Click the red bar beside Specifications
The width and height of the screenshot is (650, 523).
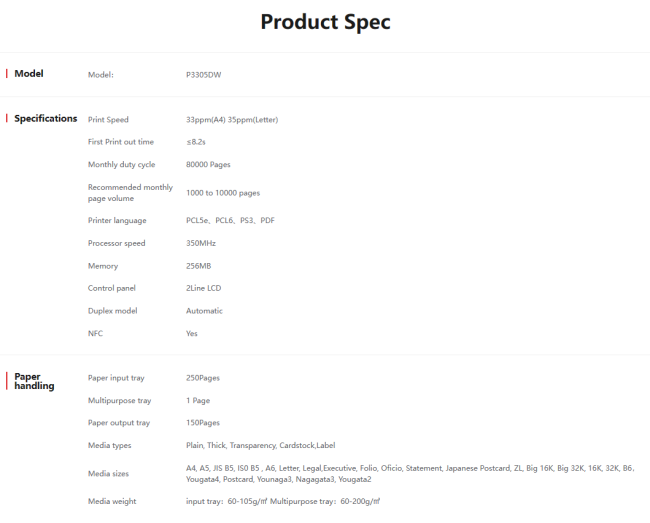(7, 119)
